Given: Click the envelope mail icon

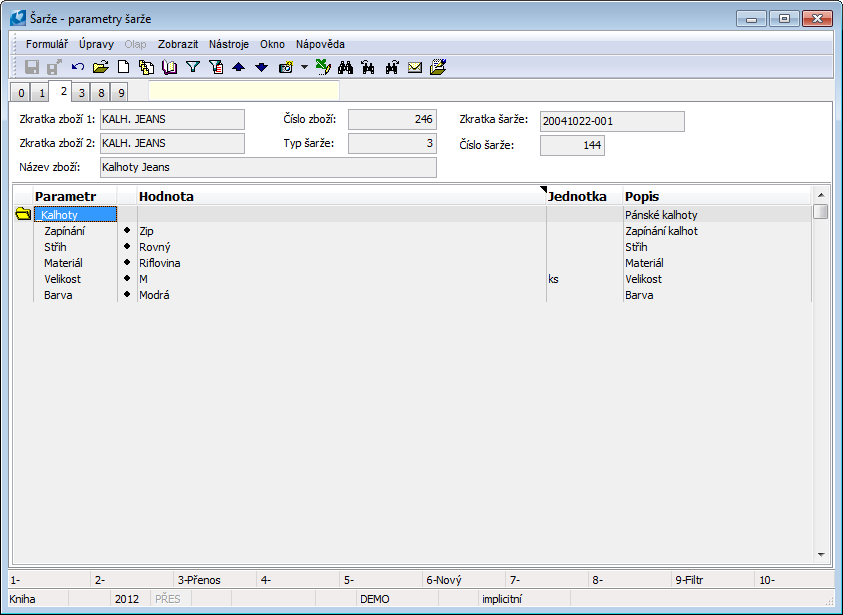Looking at the screenshot, I should [414, 68].
